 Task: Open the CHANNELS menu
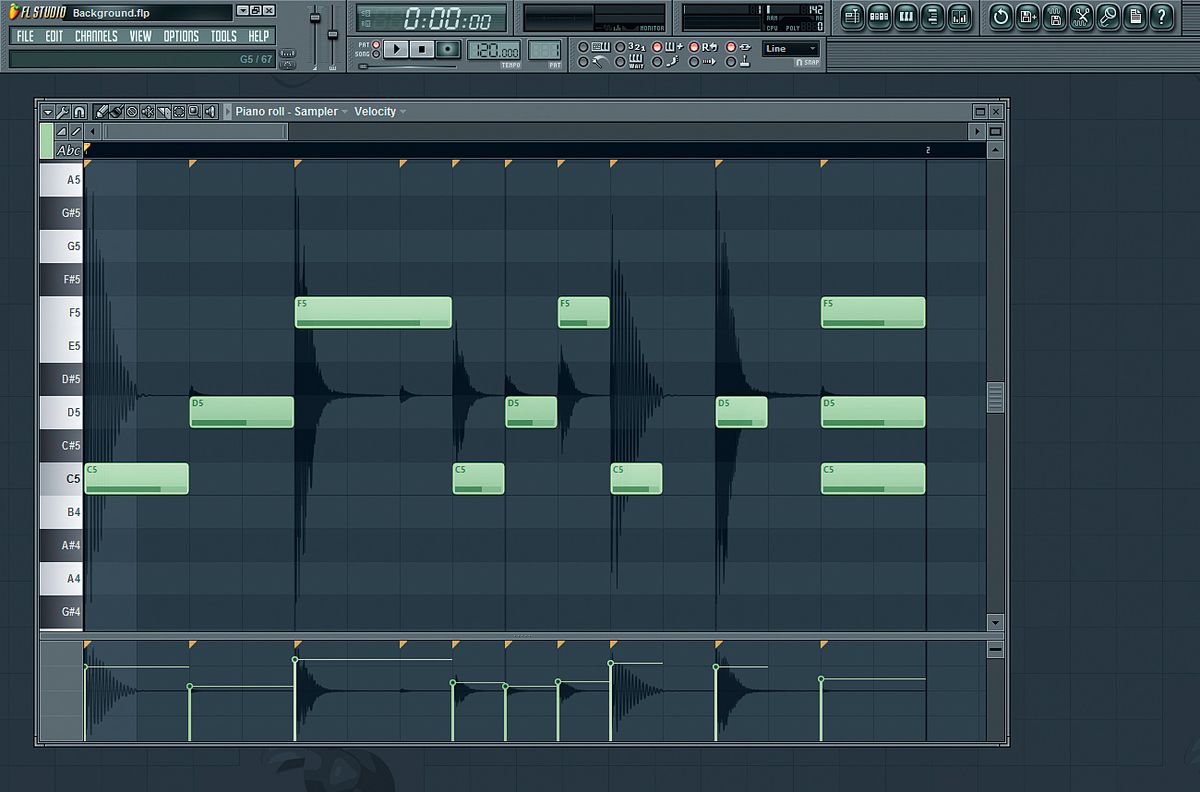coord(96,36)
